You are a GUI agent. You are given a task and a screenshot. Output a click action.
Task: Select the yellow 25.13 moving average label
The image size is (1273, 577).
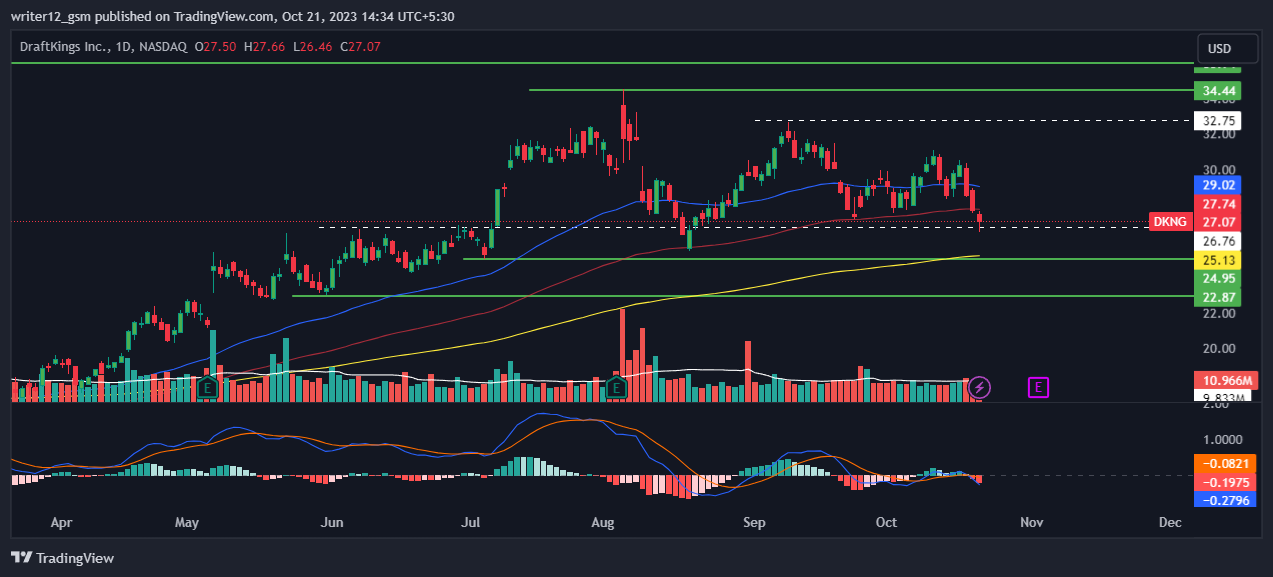click(1217, 259)
